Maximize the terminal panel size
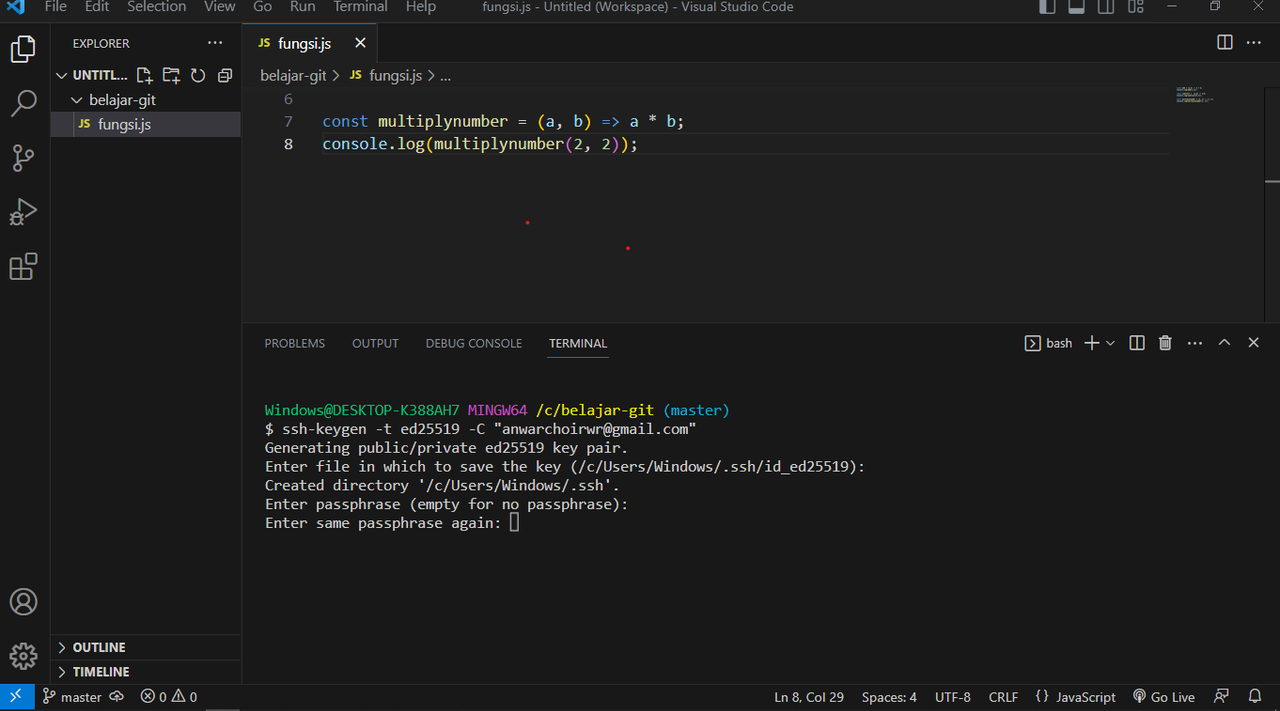The image size is (1280, 711). click(x=1224, y=343)
